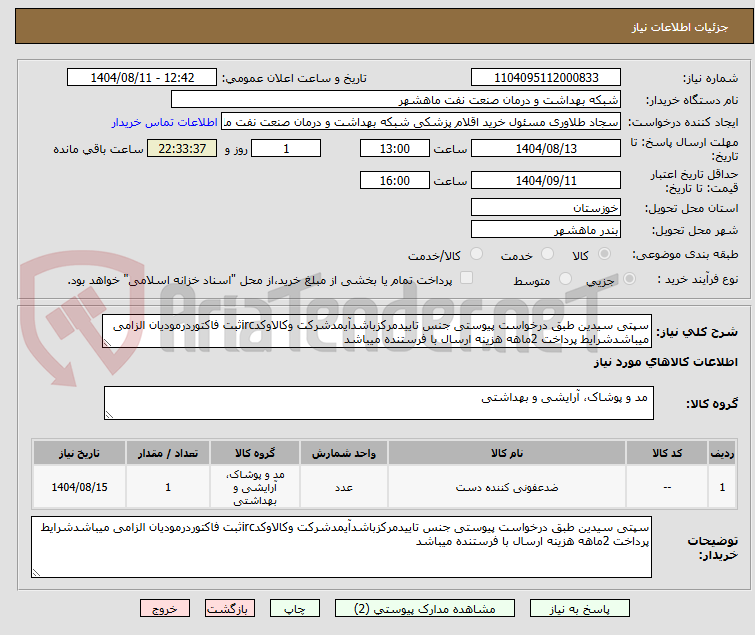The height and width of the screenshot is (635, 755).
Task: Click need date cell 1404/08/15
Action: (x=79, y=487)
